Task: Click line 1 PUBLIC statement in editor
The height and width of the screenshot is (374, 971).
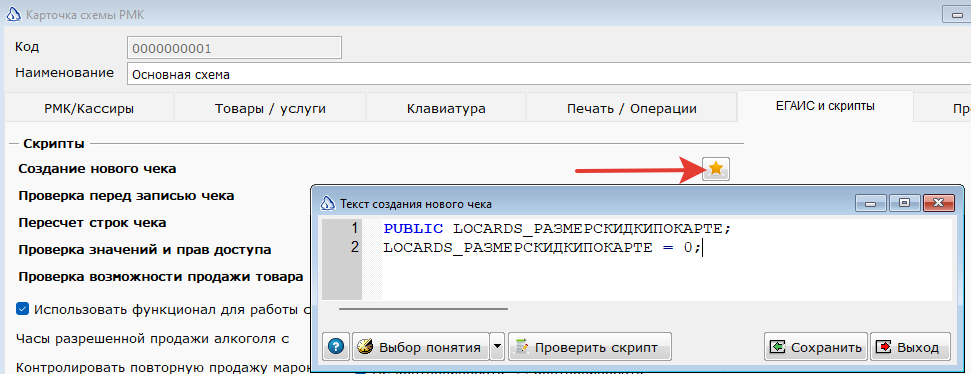Action: pos(557,228)
